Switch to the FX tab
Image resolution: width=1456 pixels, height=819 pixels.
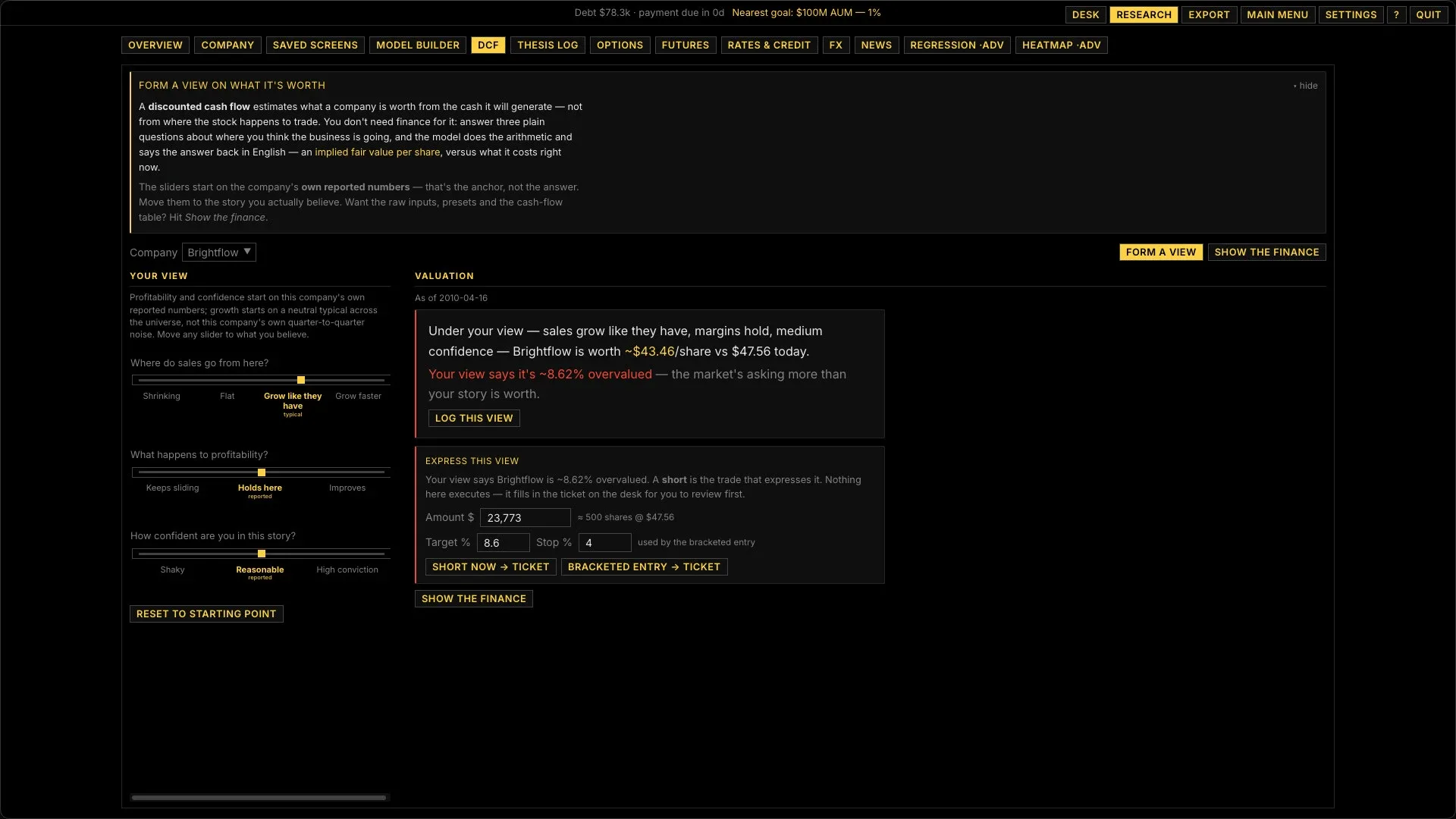click(836, 45)
